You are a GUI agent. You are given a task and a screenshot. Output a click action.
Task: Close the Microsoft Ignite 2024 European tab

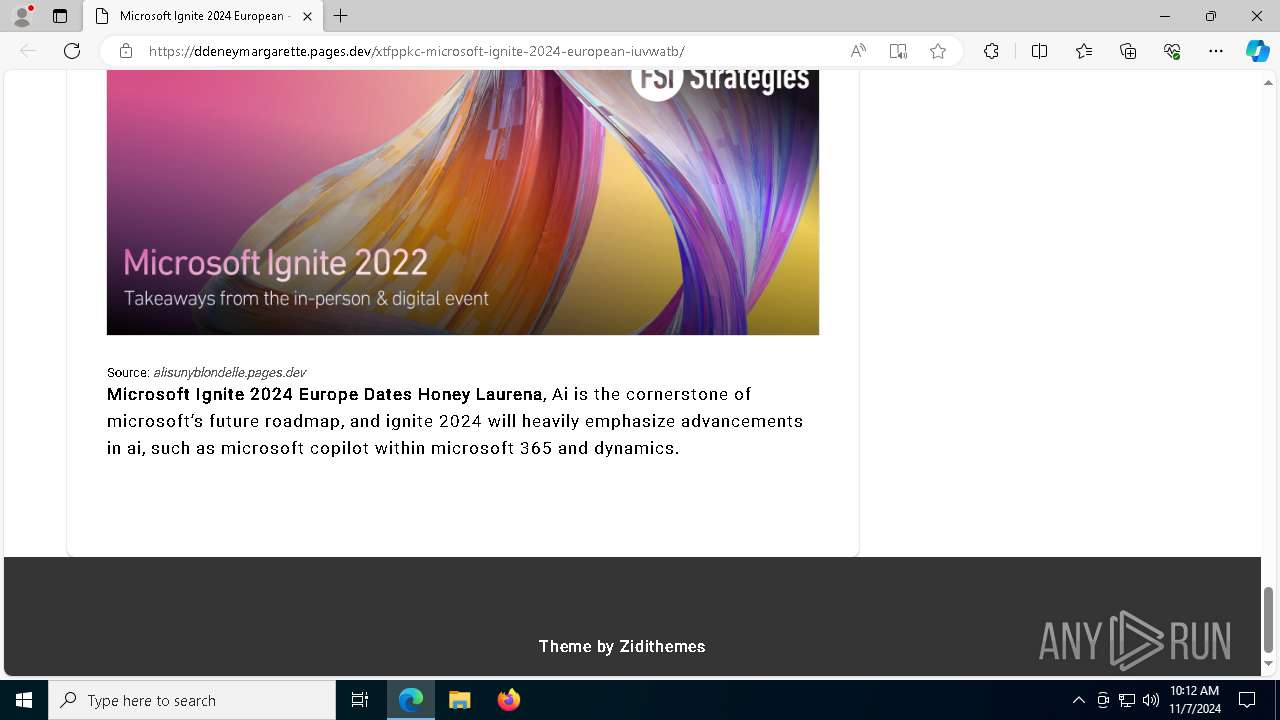click(x=307, y=16)
